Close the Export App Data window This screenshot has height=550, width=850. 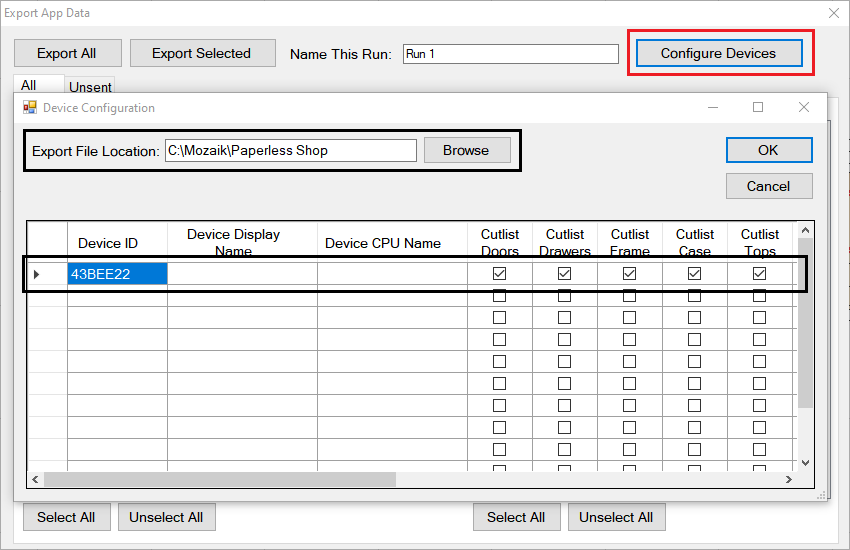(834, 13)
